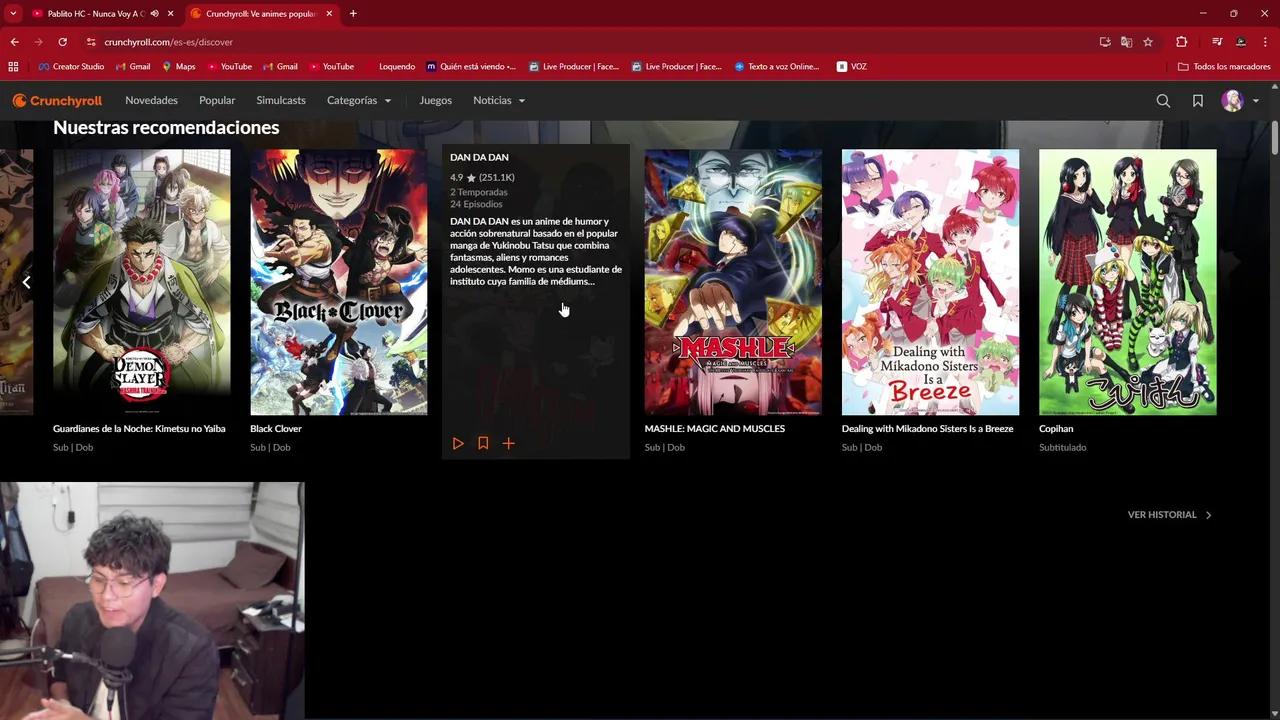Open the Novedades menu item
Screen dimensions: 1280x720
(151, 100)
